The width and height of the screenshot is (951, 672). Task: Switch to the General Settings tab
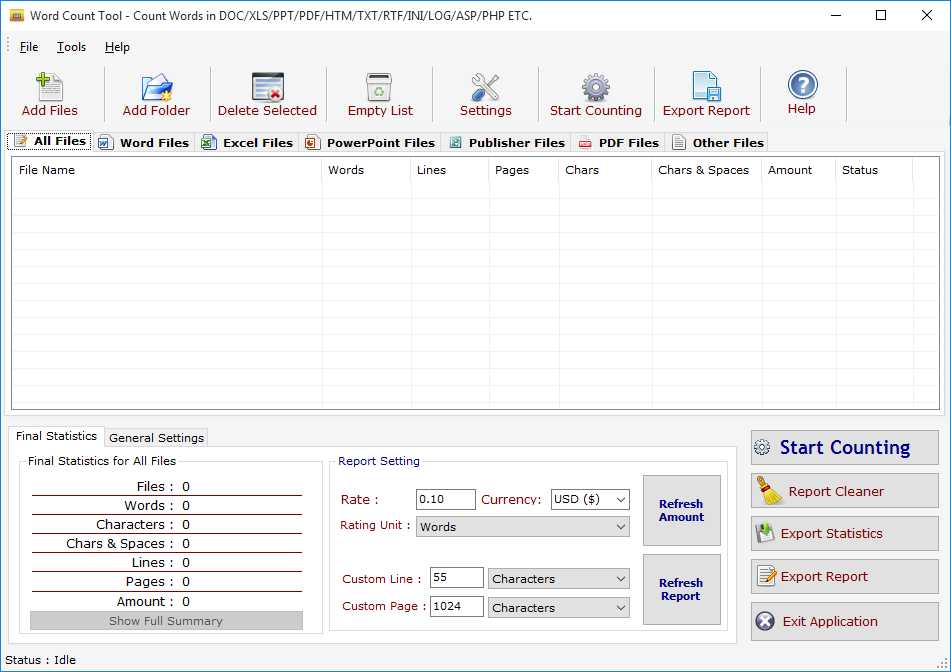coord(156,438)
